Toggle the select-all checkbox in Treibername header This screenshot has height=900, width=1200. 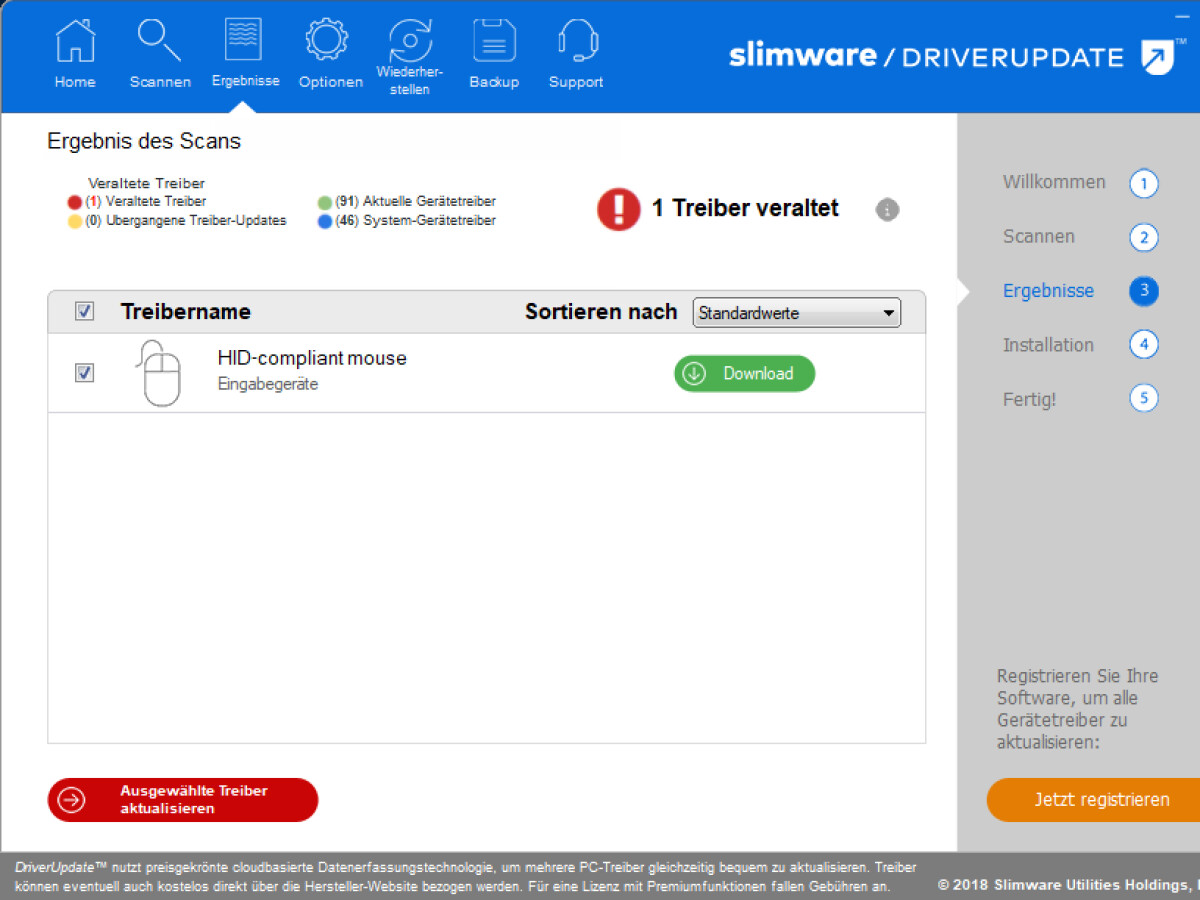pyautogui.click(x=85, y=311)
